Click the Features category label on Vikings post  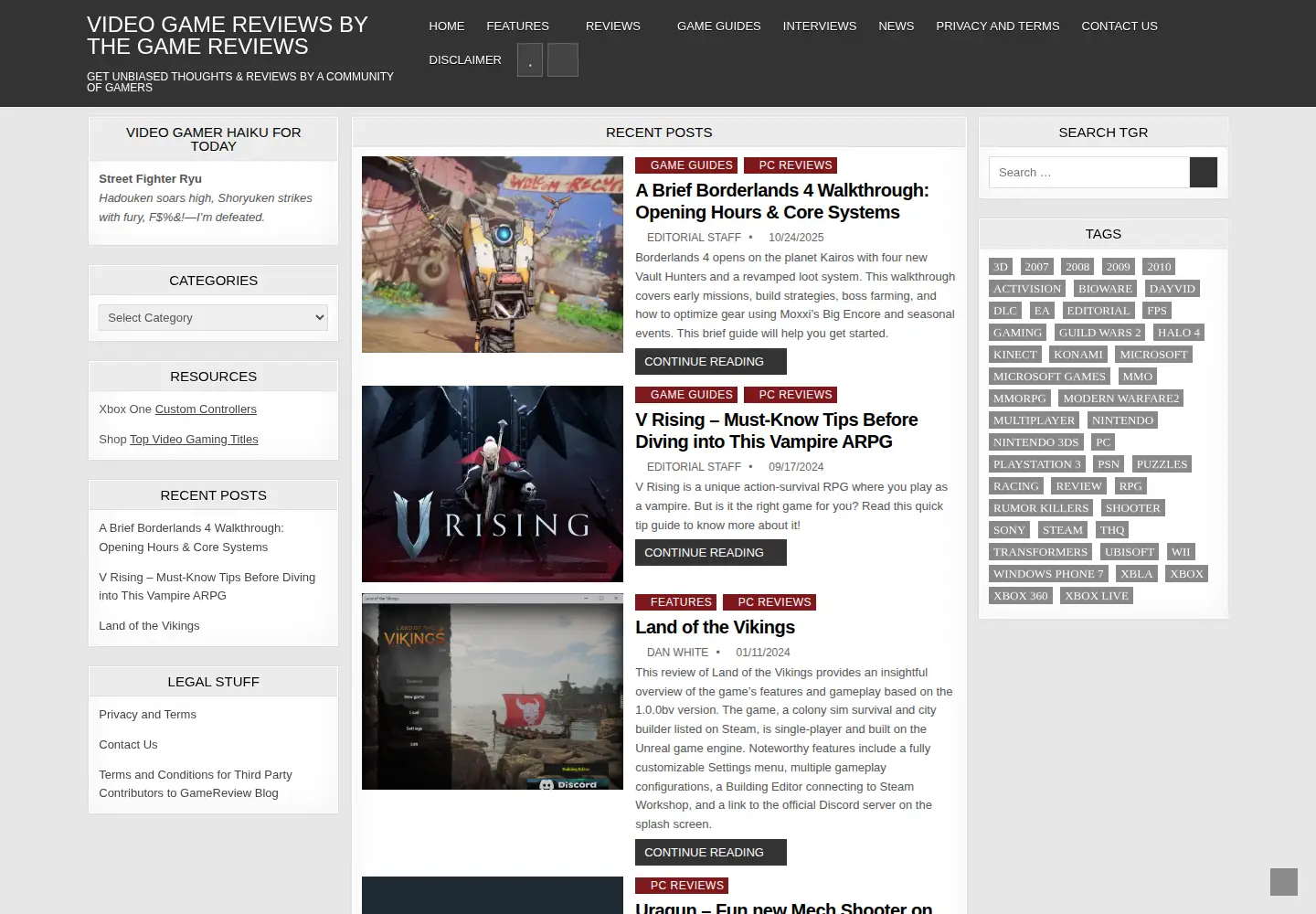675,602
